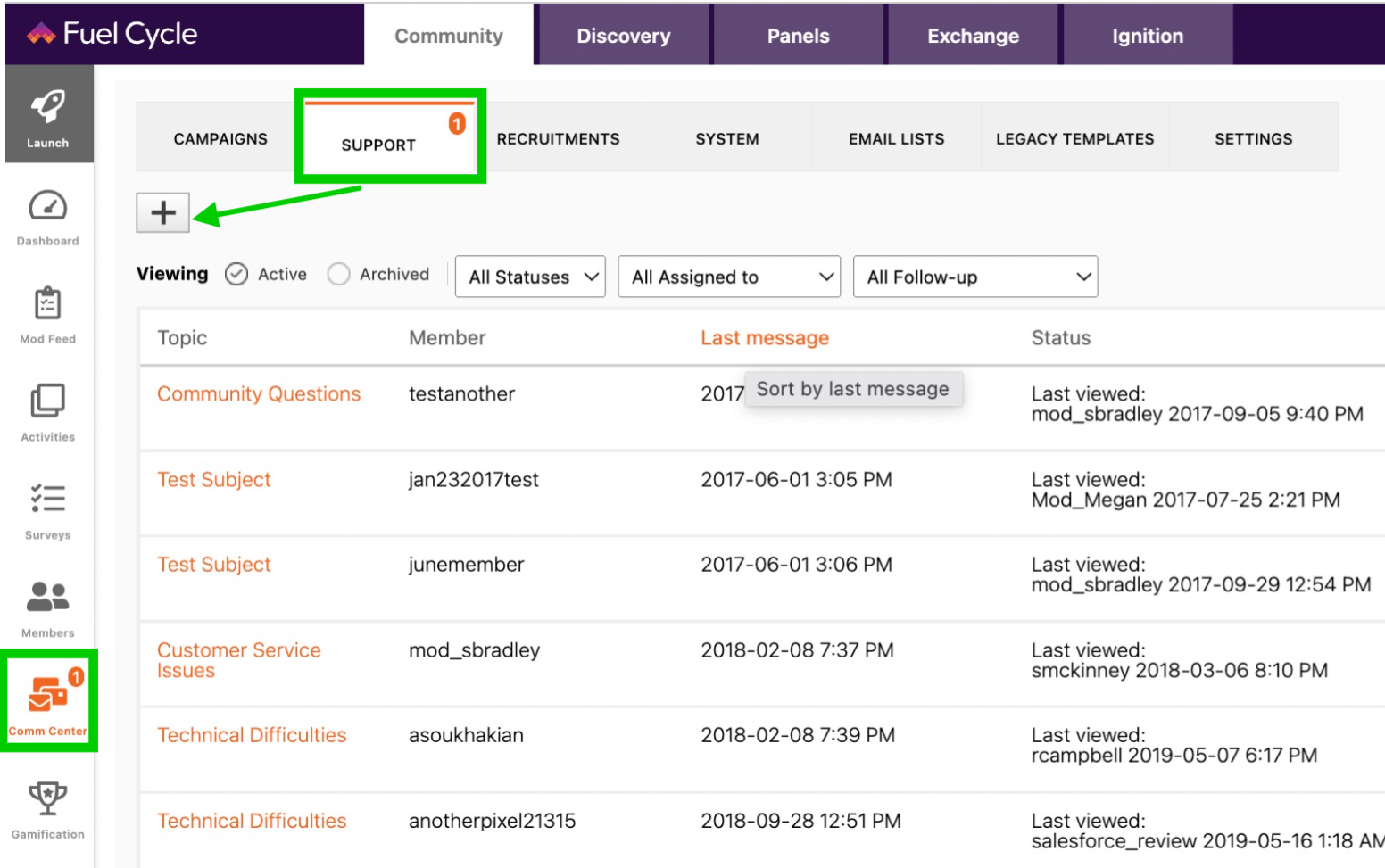Open the Email Lists tab

click(x=897, y=138)
